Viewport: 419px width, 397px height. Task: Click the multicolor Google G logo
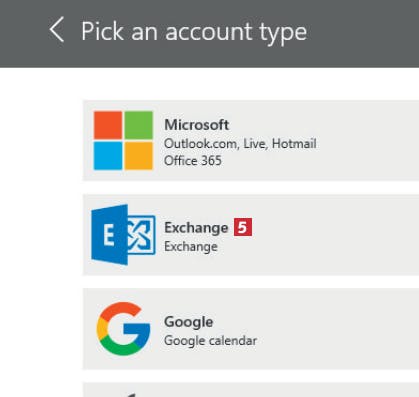[x=123, y=329]
